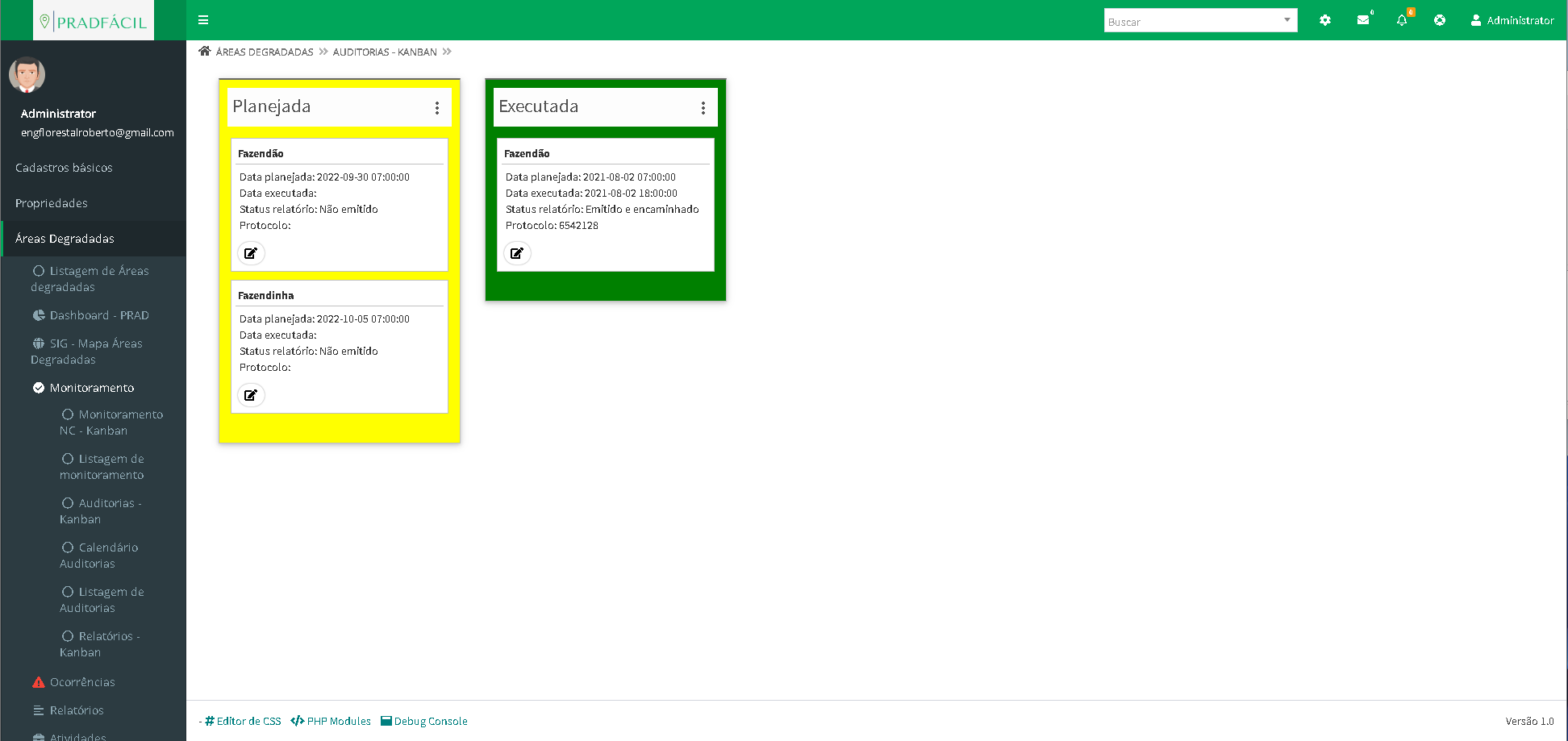Viewport: 1568px width, 741px height.
Task: Click the home icon in breadcrumb
Action: [205, 52]
